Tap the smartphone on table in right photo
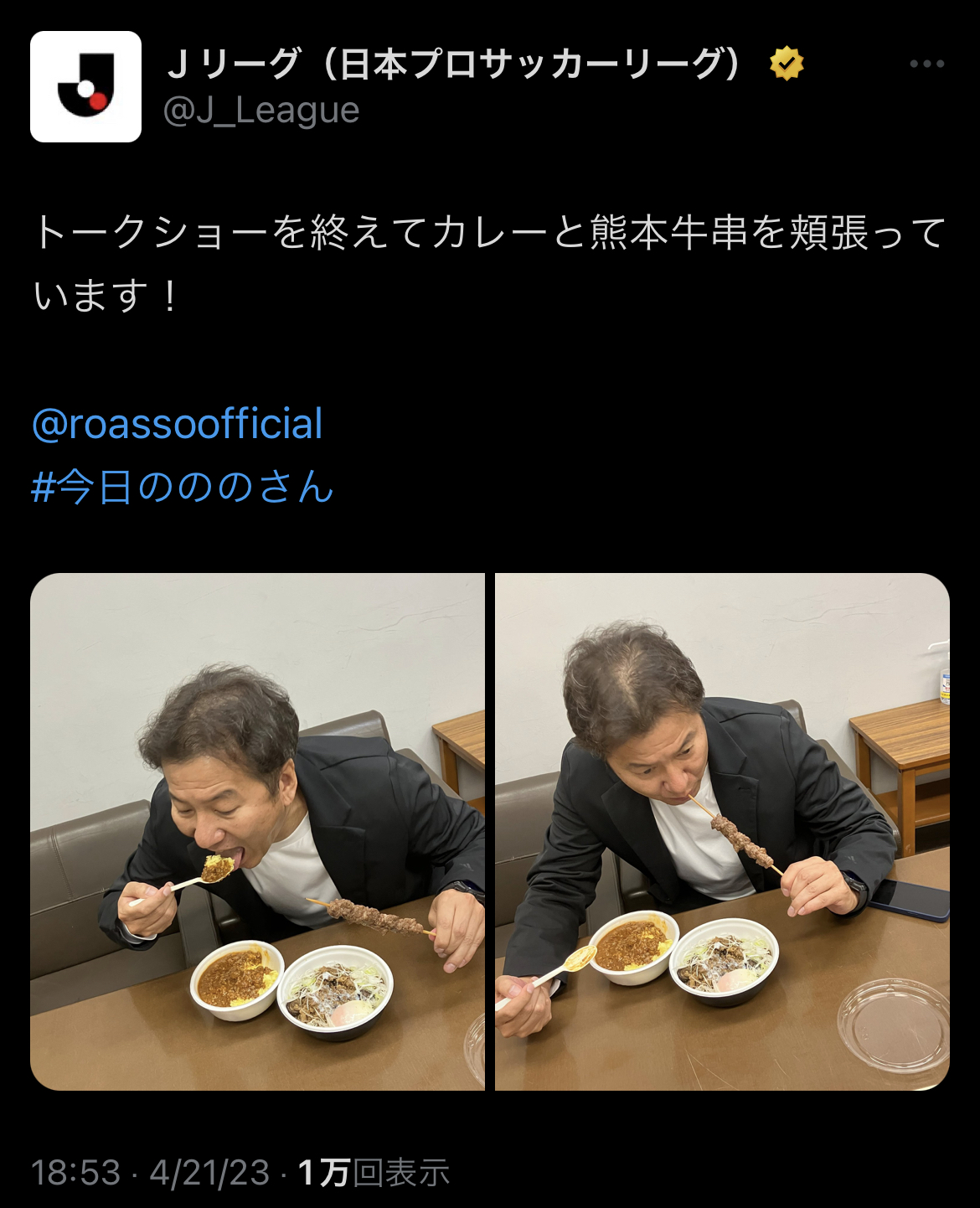980x1208 pixels. coord(908,899)
